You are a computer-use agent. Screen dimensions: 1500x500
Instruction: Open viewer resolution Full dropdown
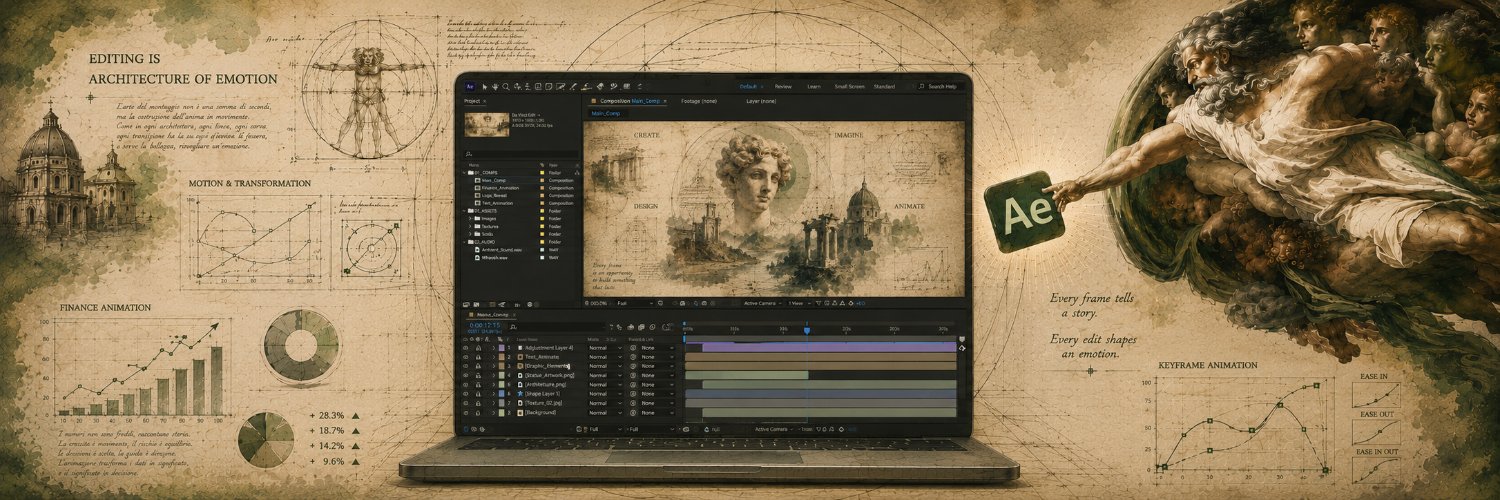[x=634, y=303]
